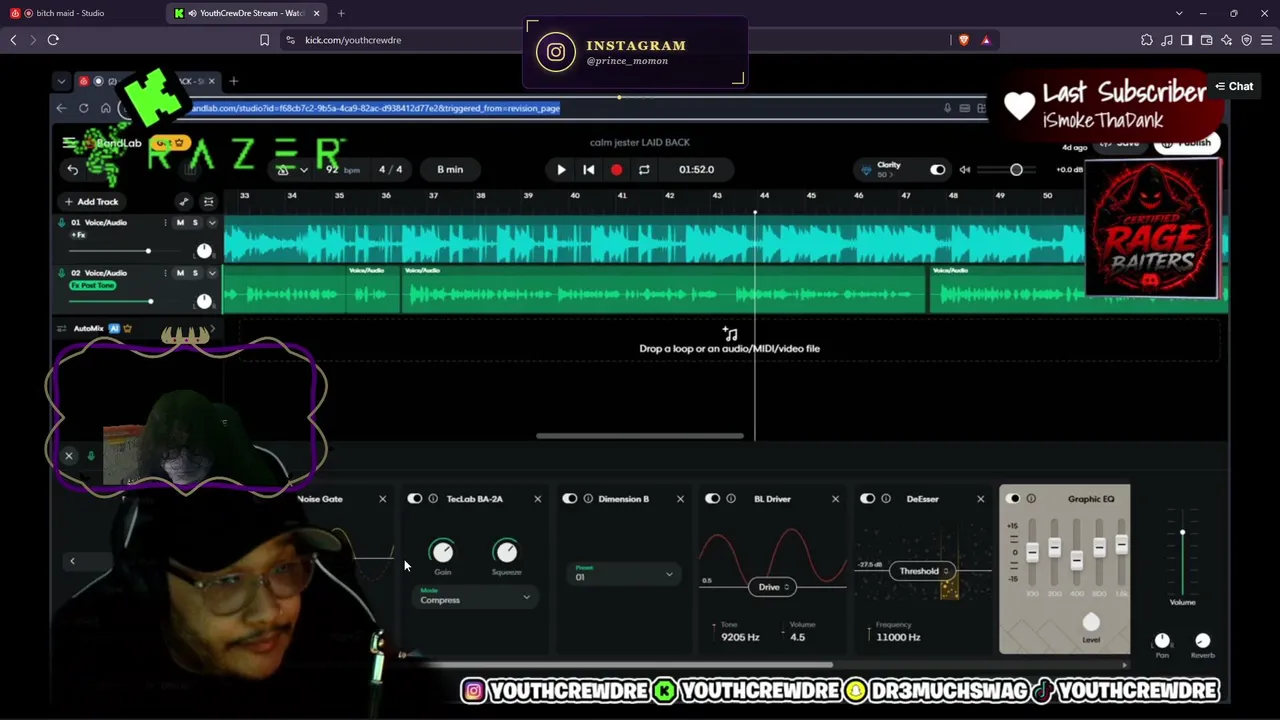Toggle the BL Driver effect power switch
This screenshot has height=720, width=1280.
713,499
